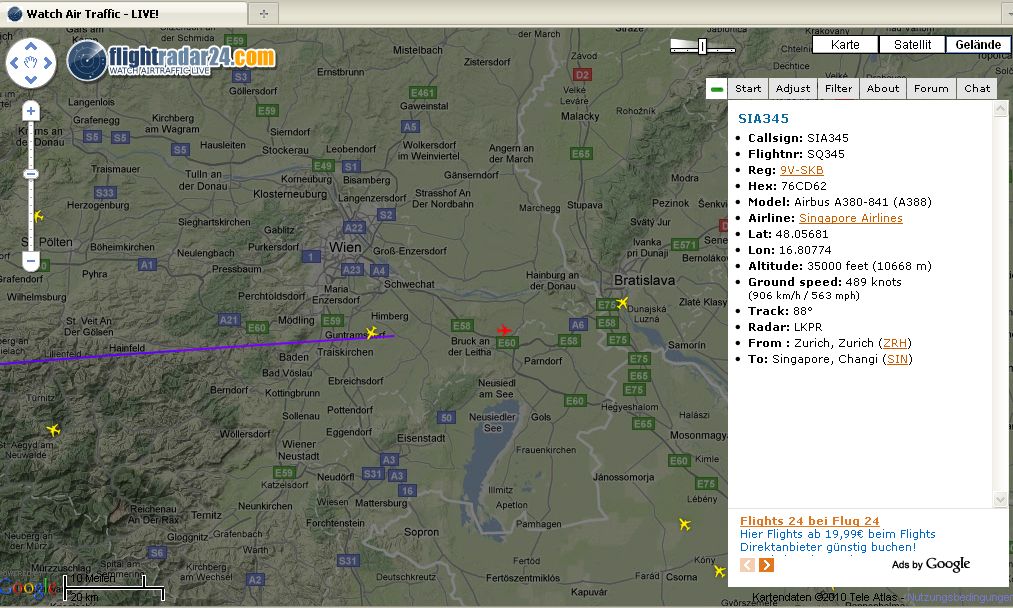Click the Ads by Google label
Viewport: 1013px width, 608px height.
931,564
